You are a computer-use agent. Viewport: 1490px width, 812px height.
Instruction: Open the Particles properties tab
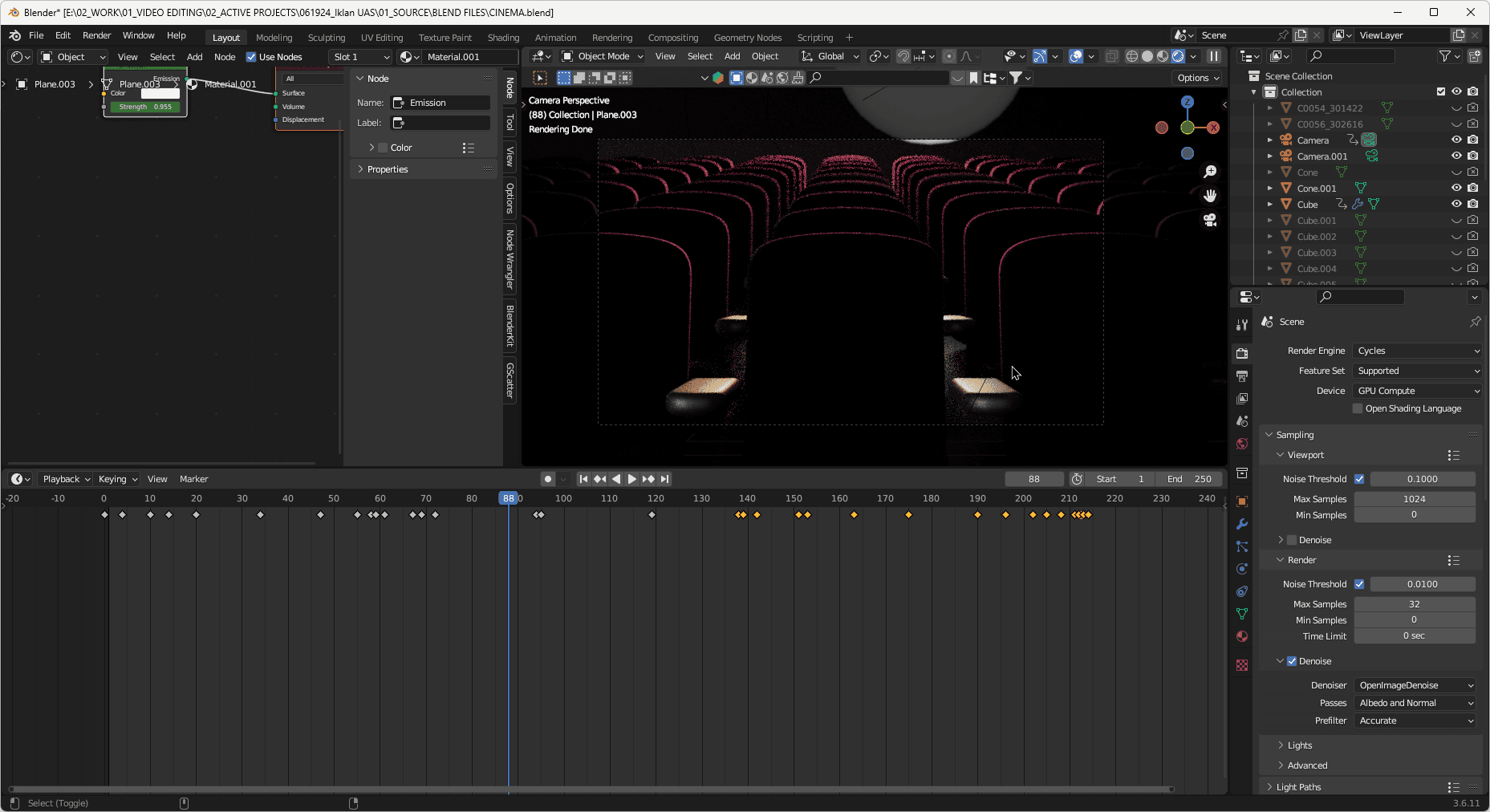point(1242,546)
